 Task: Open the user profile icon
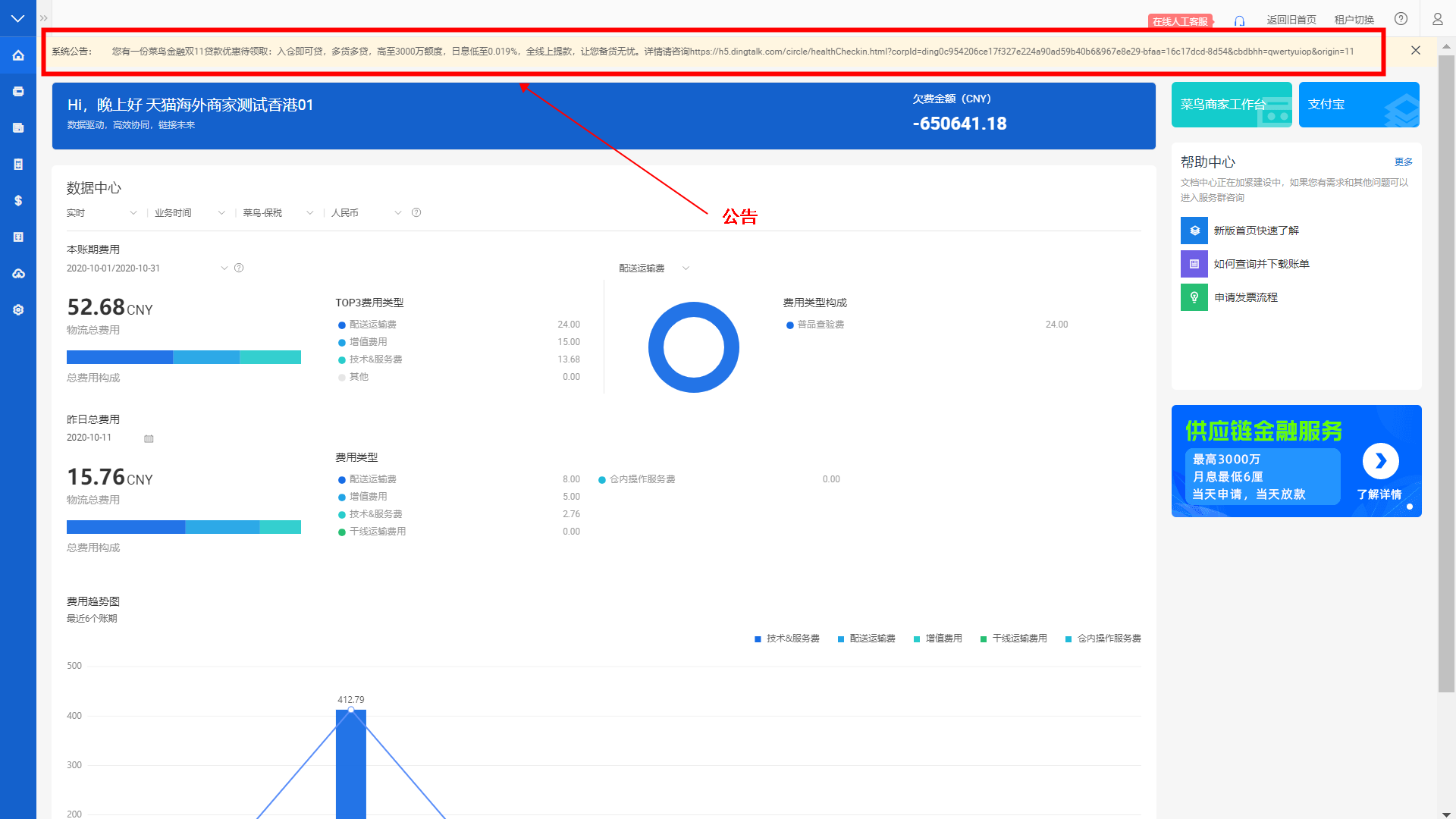tap(1437, 19)
